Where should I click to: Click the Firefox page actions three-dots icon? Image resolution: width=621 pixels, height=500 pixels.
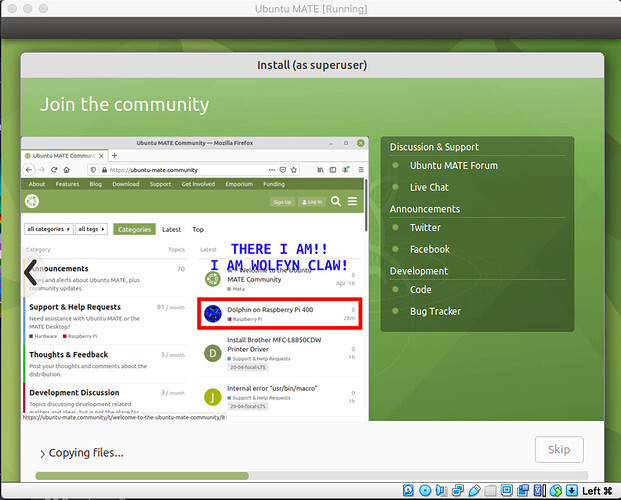(272, 170)
